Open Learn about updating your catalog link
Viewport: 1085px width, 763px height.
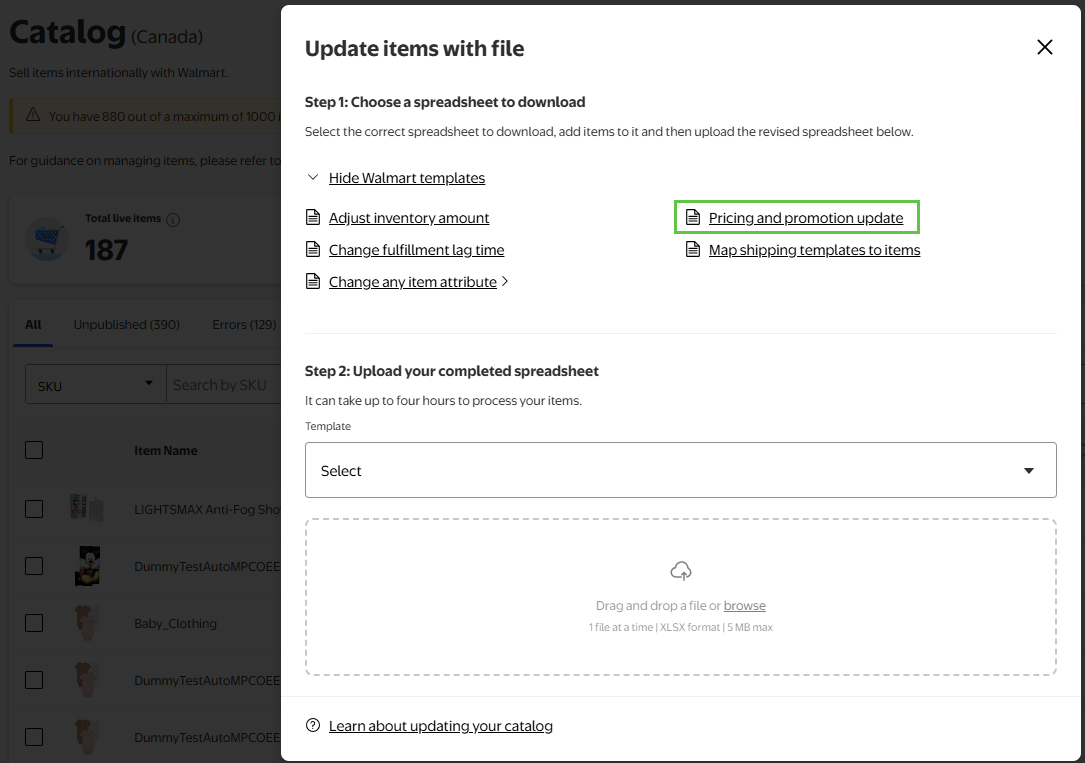[x=440, y=726]
